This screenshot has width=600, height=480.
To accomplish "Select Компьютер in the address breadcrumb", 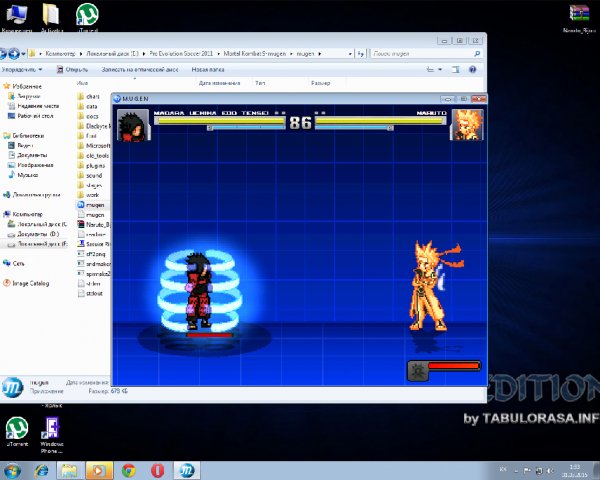I will point(60,54).
